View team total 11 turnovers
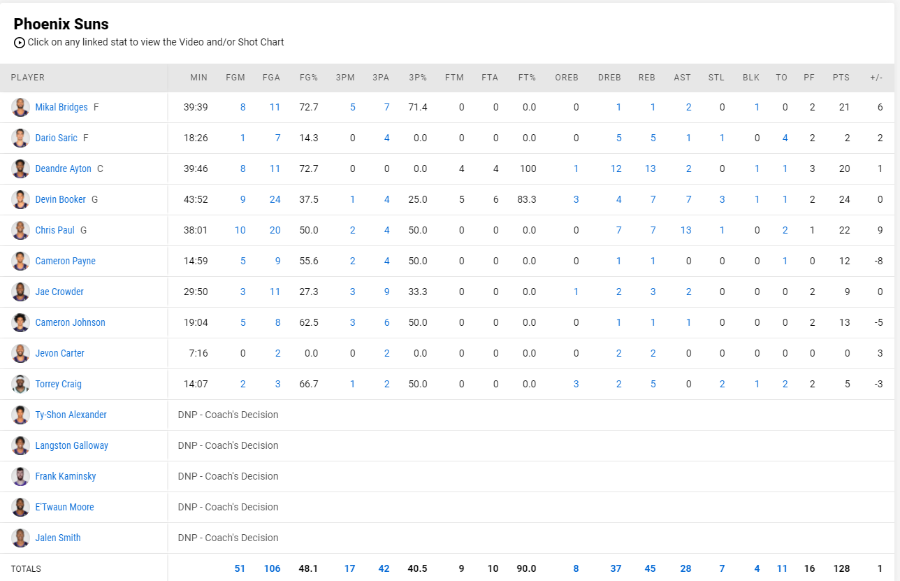 782,569
